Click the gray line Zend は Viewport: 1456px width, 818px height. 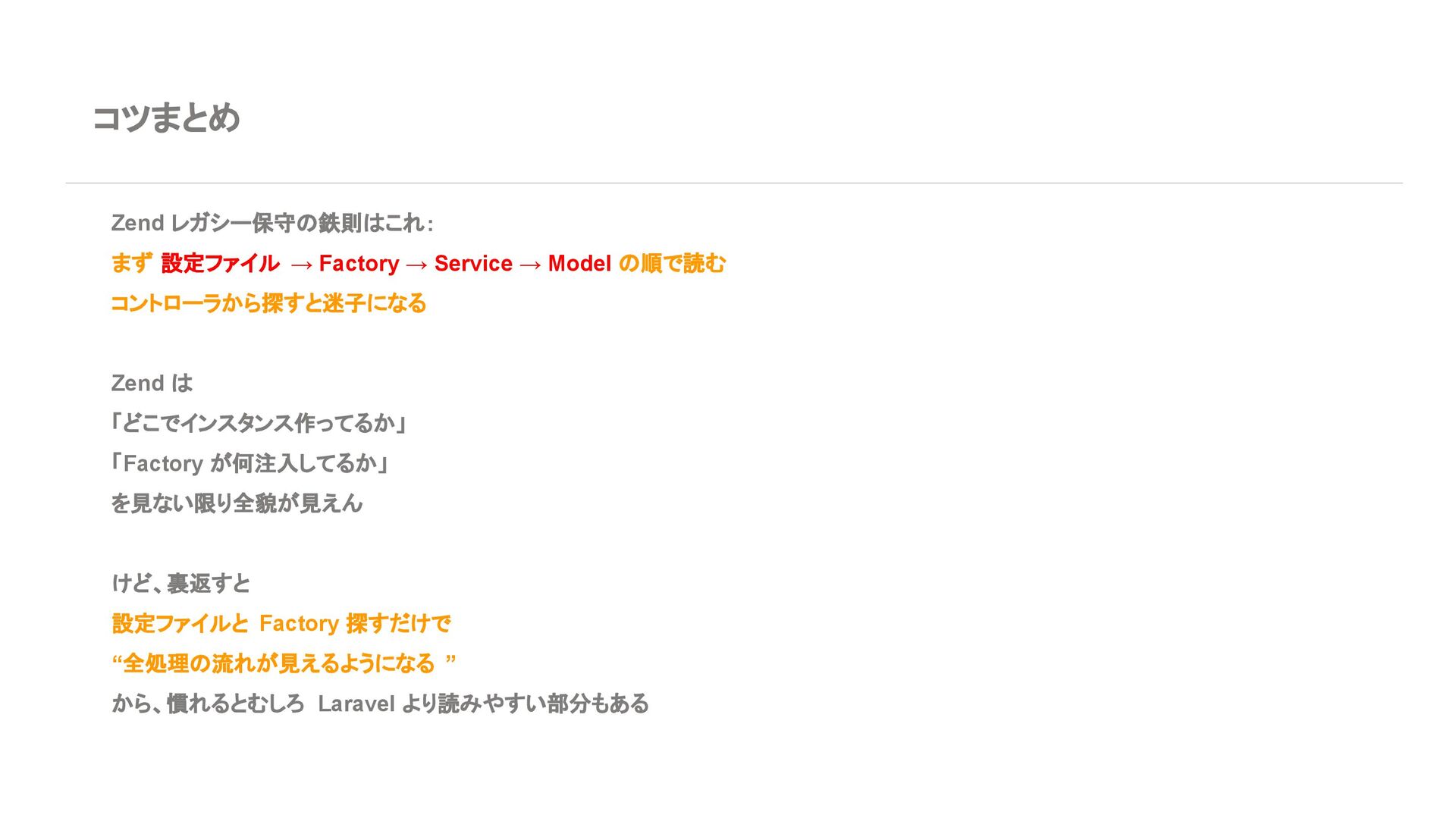click(x=152, y=383)
